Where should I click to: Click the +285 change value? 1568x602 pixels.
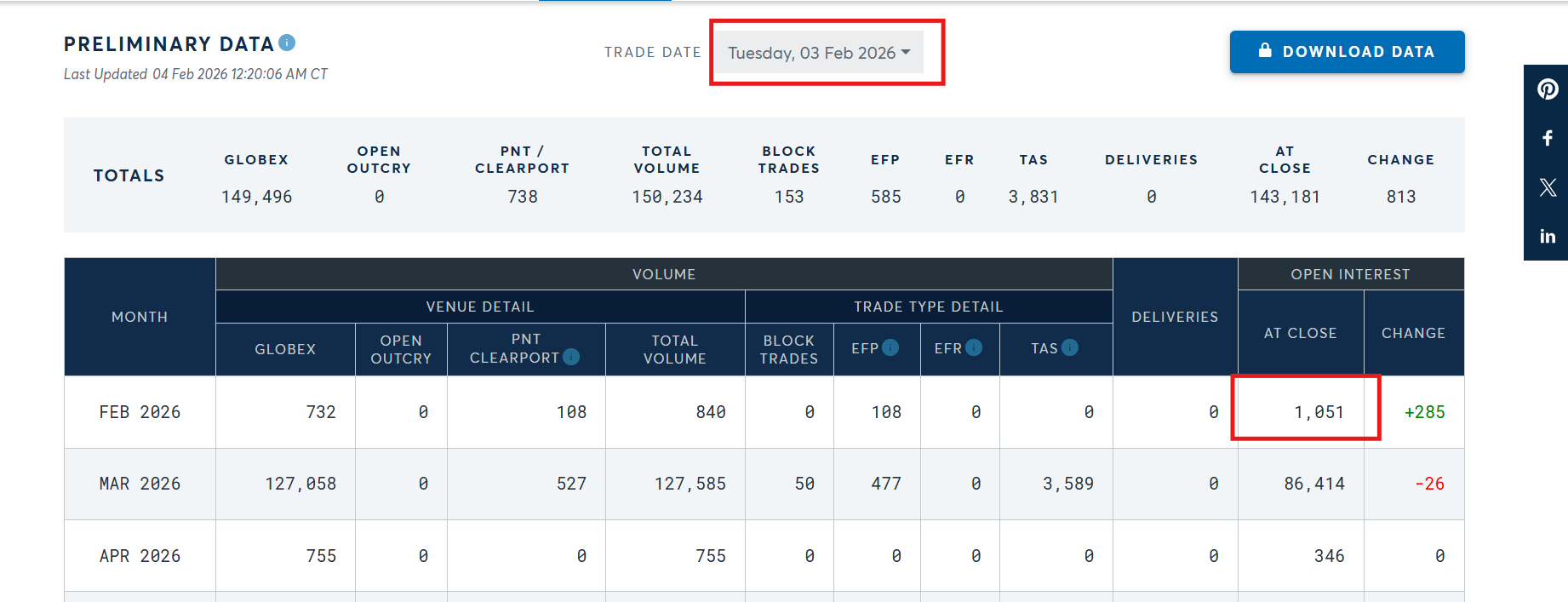[x=1424, y=412]
